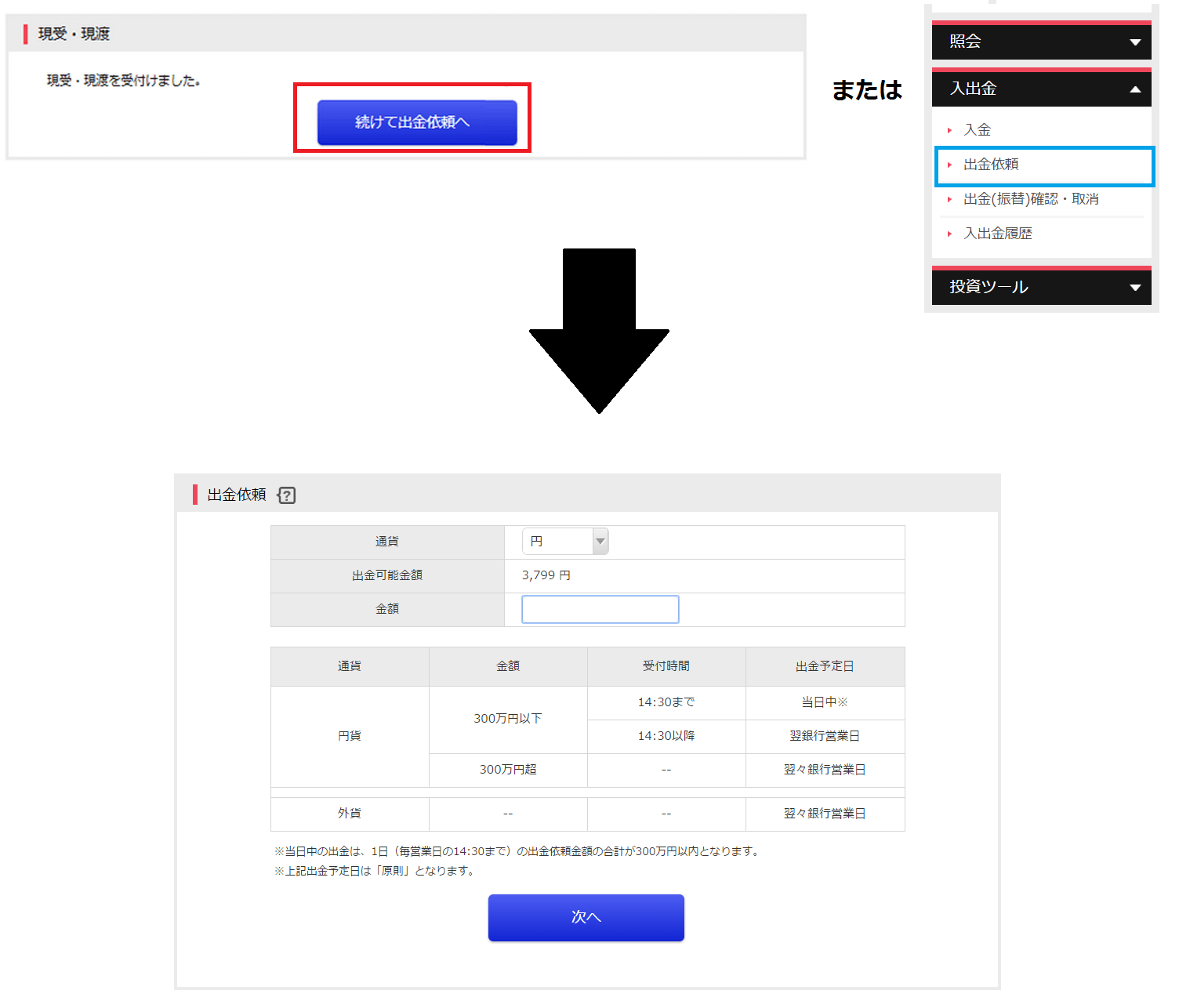Expand the 照会 sidebar menu
The image size is (1179, 1008).
tap(1041, 42)
